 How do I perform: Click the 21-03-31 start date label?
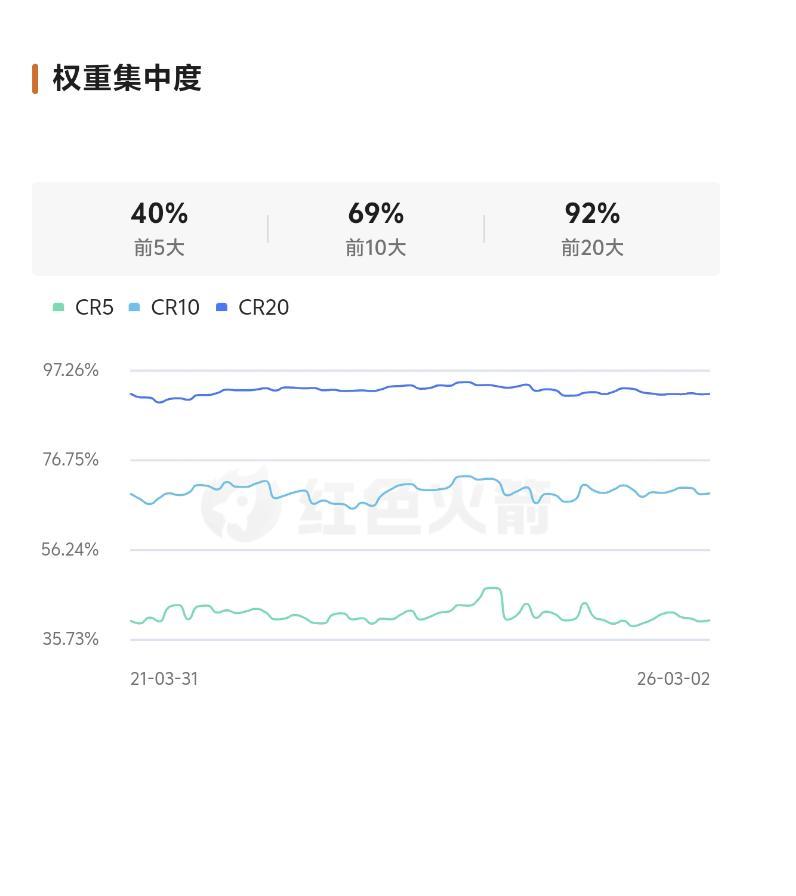pos(164,679)
